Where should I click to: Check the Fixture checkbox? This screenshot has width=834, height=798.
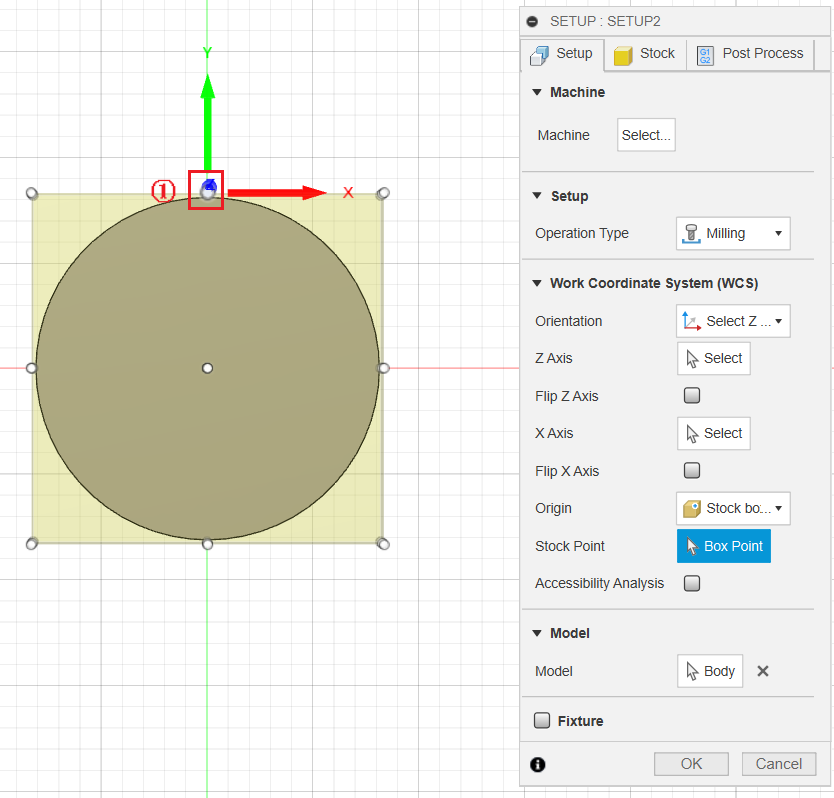[x=542, y=720]
